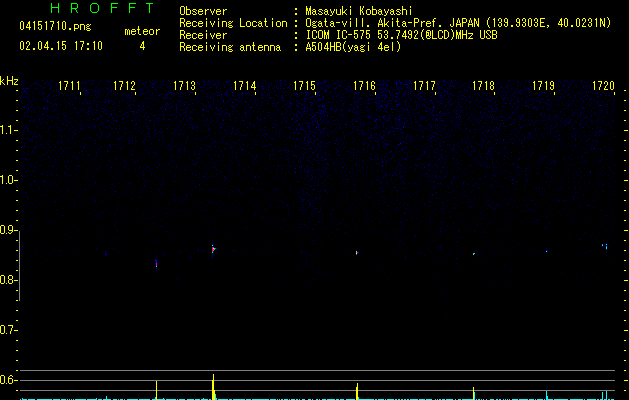Screen dimensions: 629x400
Task: Click the kHz axis unit label
Action: pyautogui.click(x=9, y=81)
